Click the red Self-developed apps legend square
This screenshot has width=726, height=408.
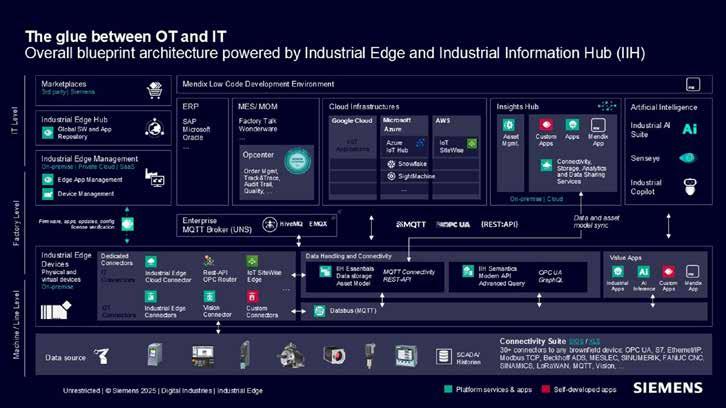(545, 389)
